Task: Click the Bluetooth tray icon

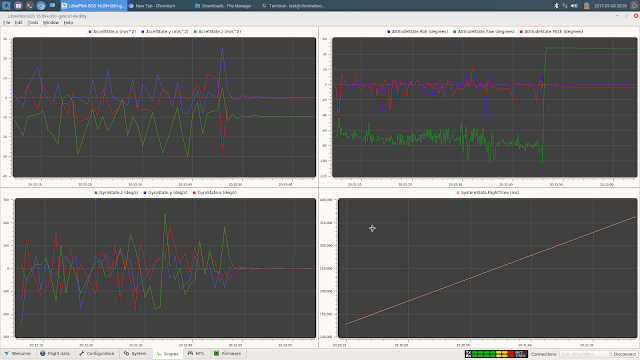Action: pos(556,6)
